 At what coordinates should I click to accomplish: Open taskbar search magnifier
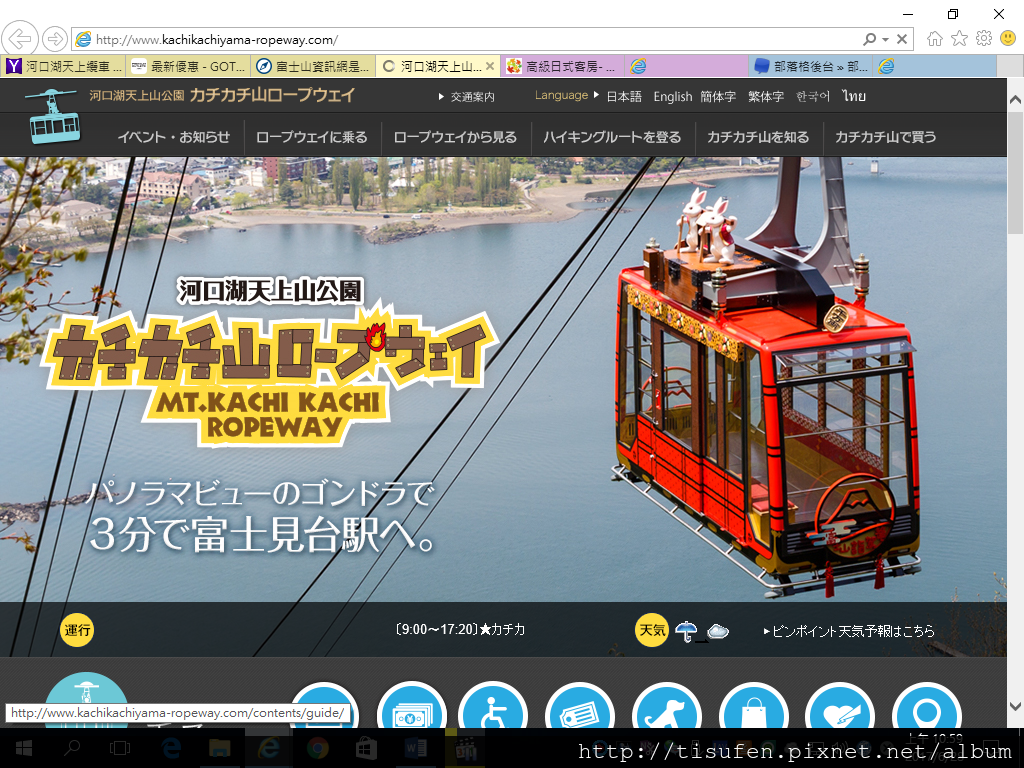(72, 748)
